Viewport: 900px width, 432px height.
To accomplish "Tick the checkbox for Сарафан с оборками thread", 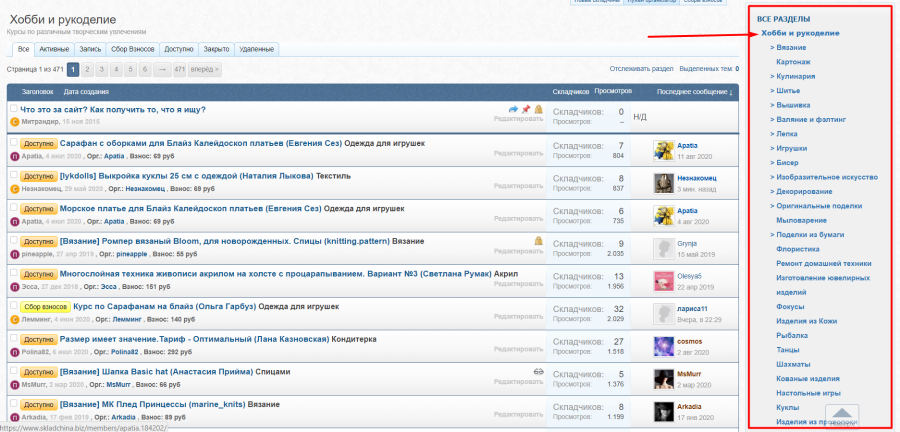I will click(14, 142).
